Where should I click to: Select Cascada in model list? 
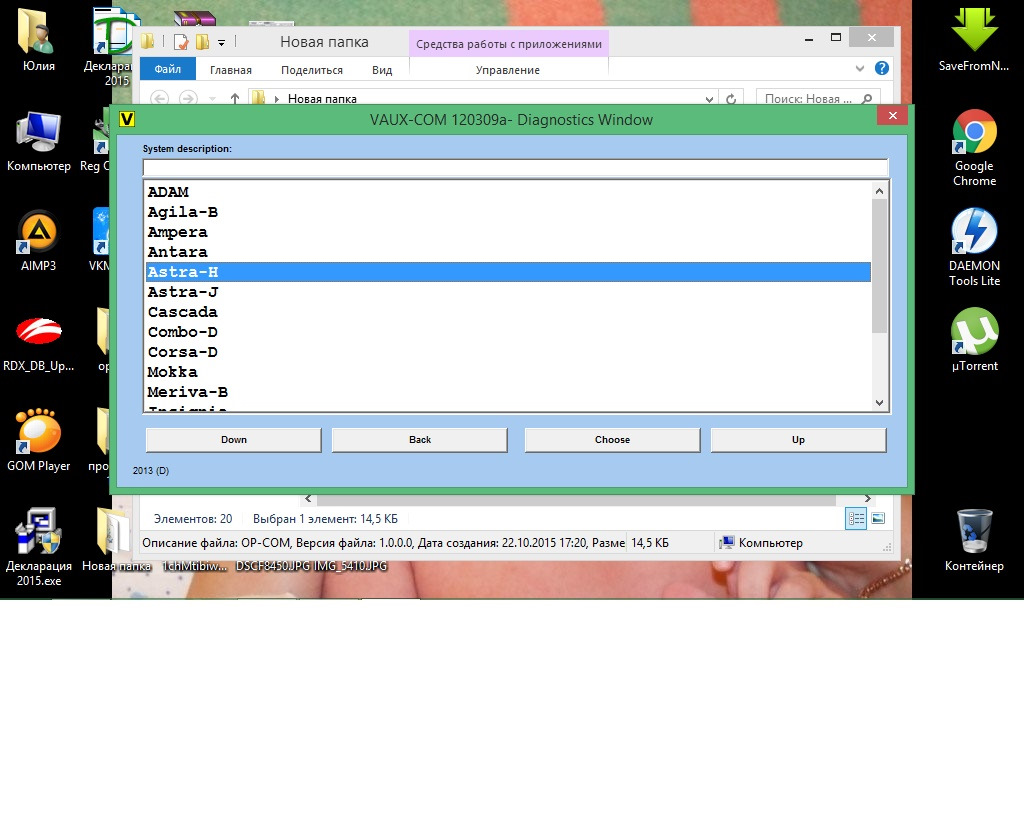[508, 312]
